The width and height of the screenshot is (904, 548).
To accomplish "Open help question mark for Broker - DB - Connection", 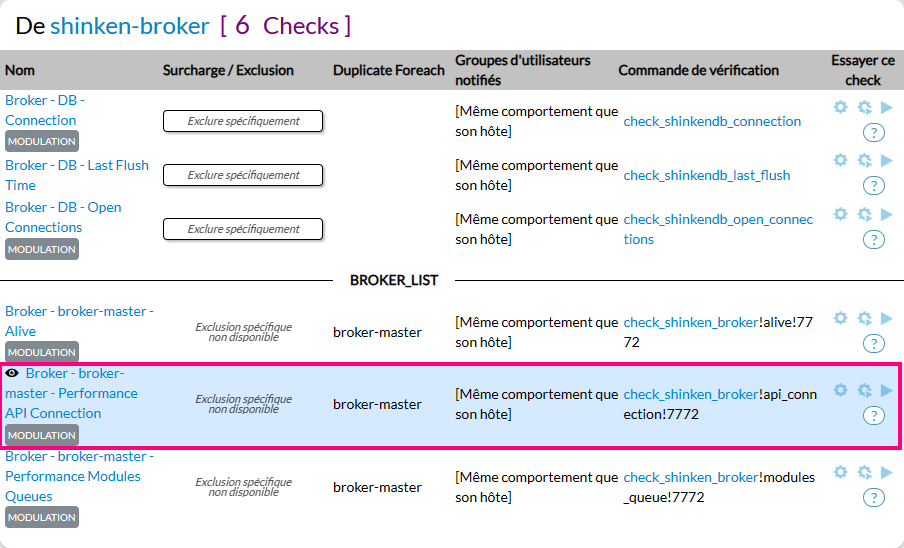I will 873,131.
